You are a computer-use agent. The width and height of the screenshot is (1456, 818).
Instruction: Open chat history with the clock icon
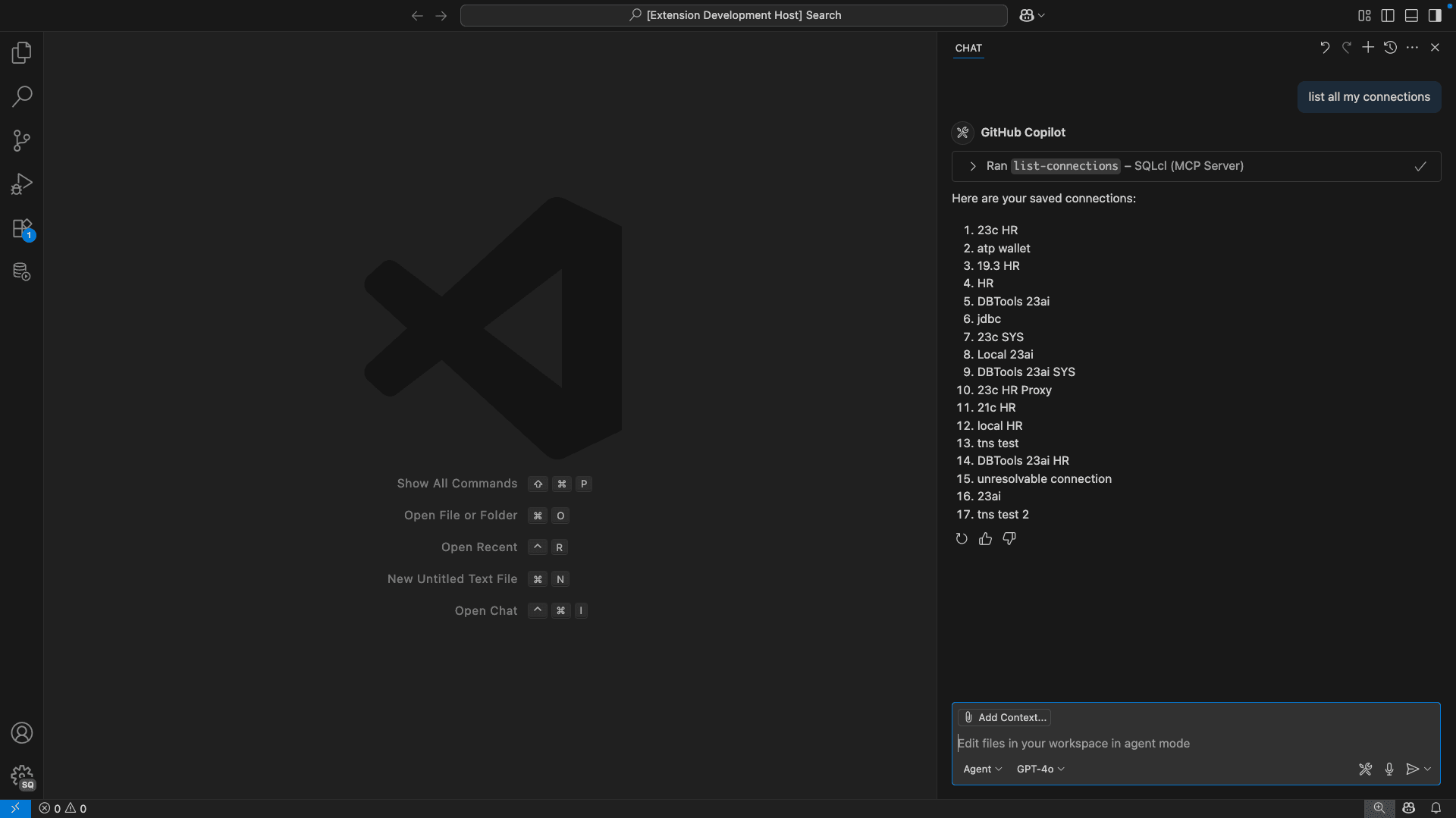pyautogui.click(x=1390, y=47)
